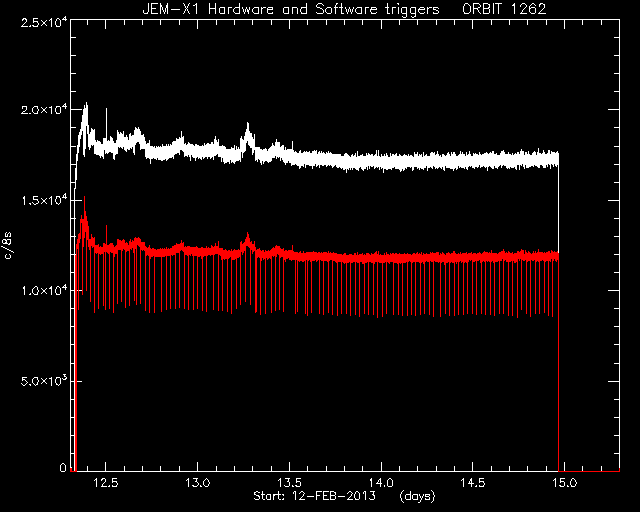Click the 14.5 x-axis tick label
The height and width of the screenshot is (512, 640).
473,483
